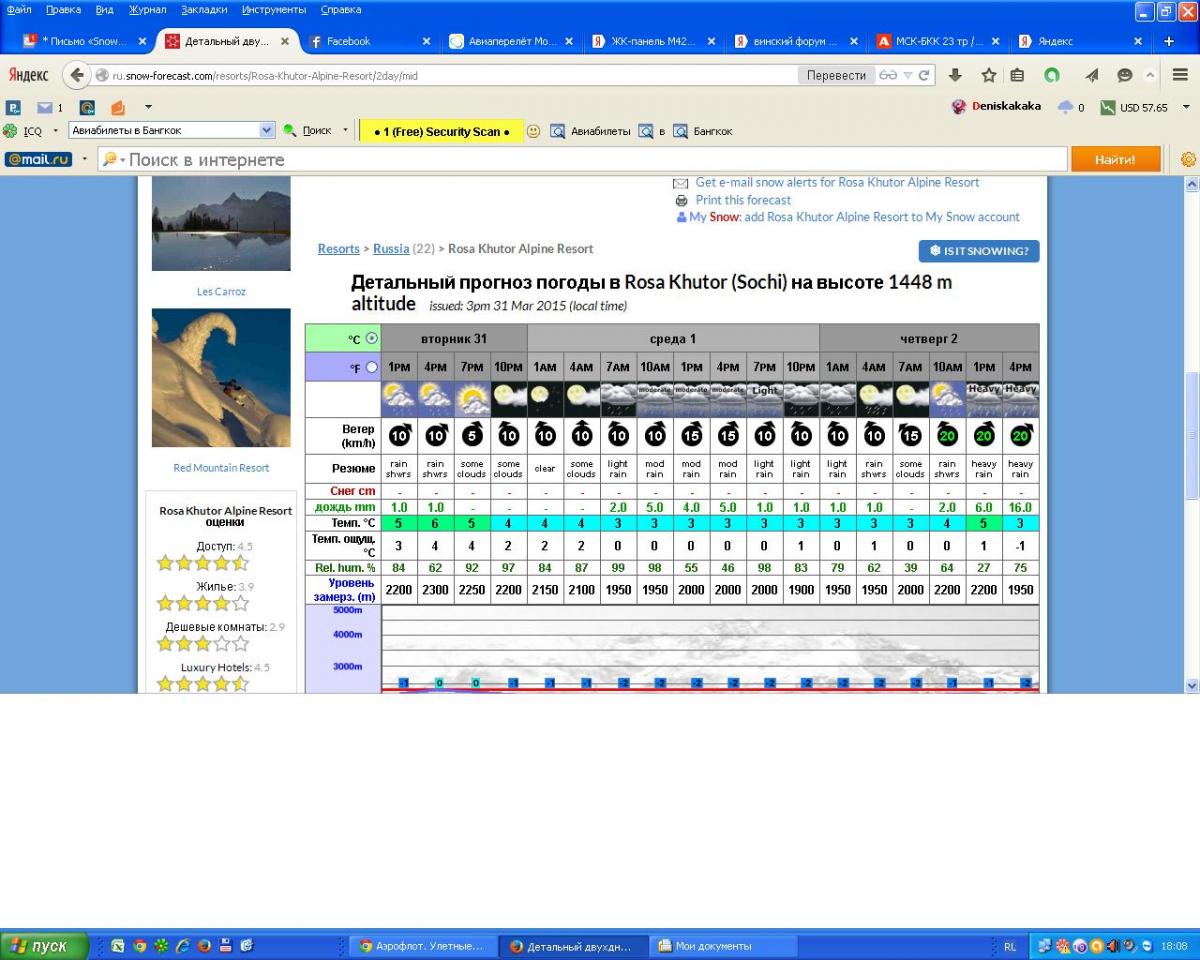Switch to the Письмо «Snow... tab

[85, 41]
